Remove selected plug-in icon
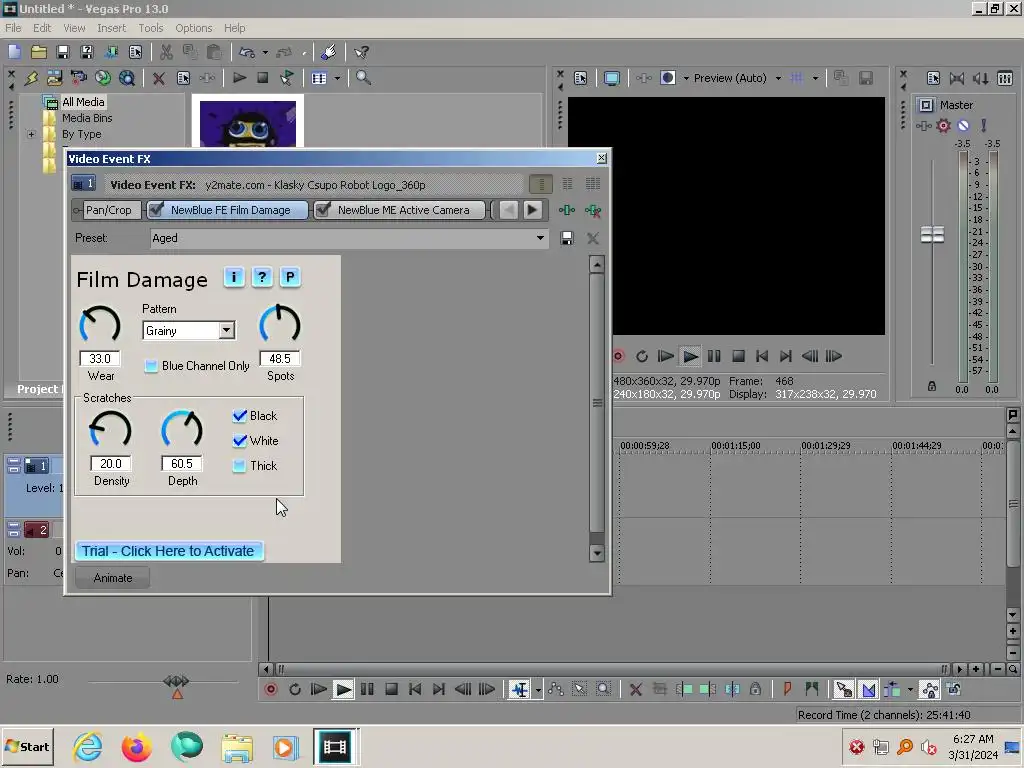This screenshot has width=1024, height=768. (x=593, y=210)
